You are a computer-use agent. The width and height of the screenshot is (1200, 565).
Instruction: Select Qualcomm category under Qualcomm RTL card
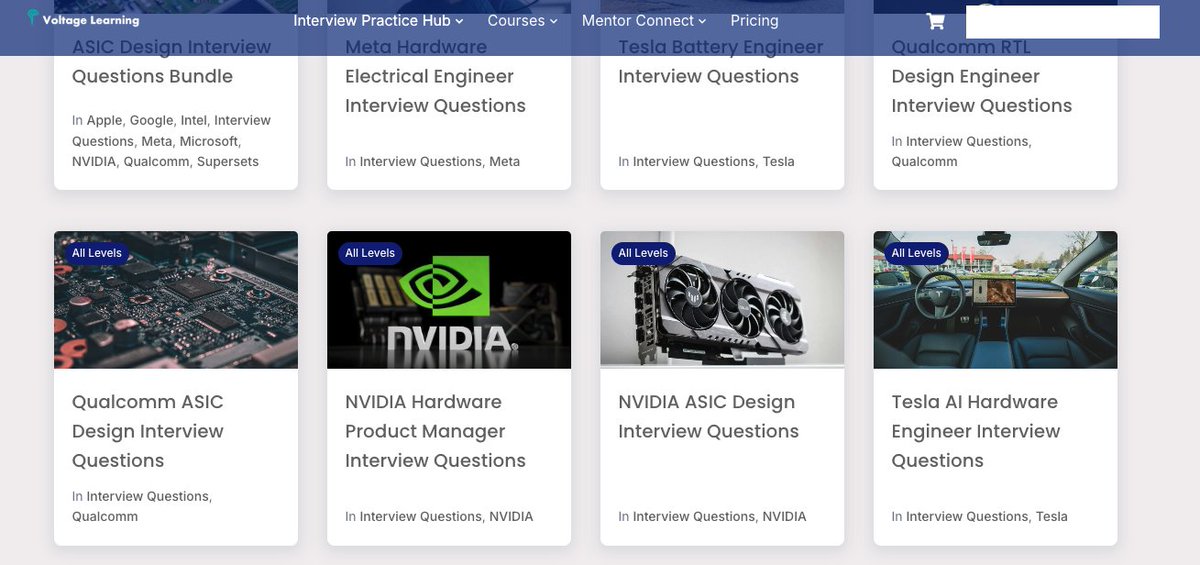coord(924,161)
